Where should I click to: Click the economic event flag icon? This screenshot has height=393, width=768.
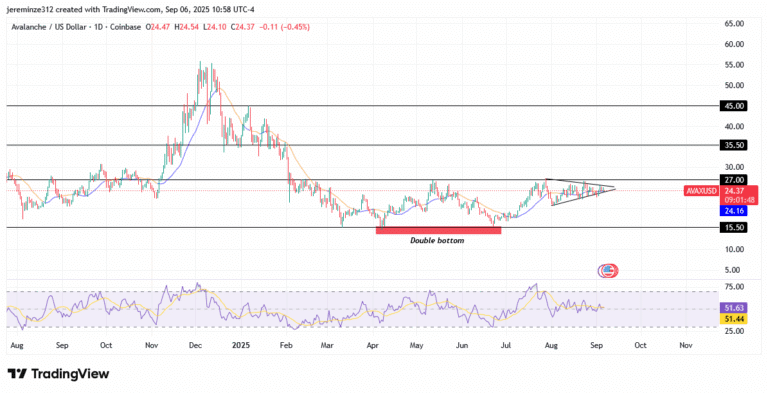[x=608, y=270]
